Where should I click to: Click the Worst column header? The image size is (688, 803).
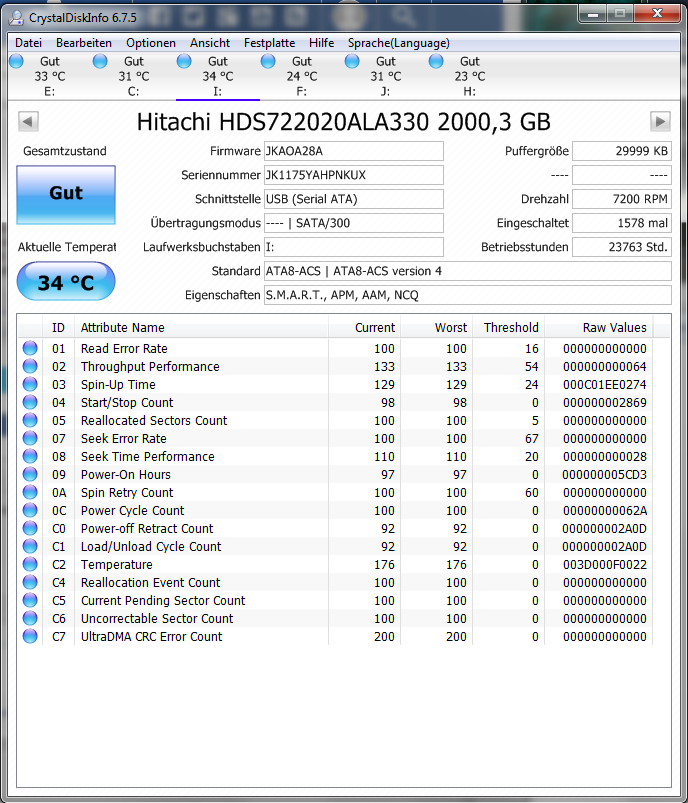(436, 327)
